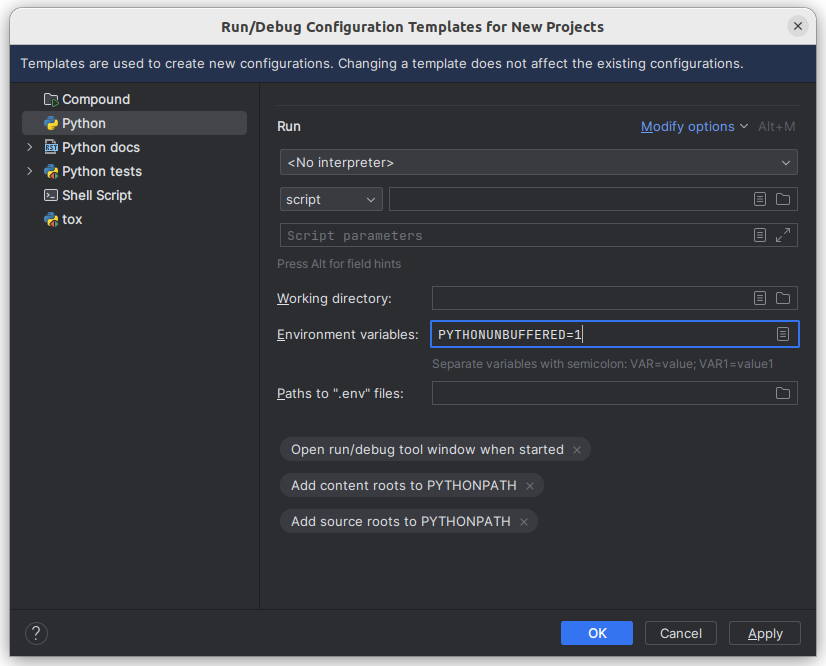Remove 'Open run/debug tool window' option chip
Image resolution: width=826 pixels, height=666 pixels.
[x=577, y=450]
